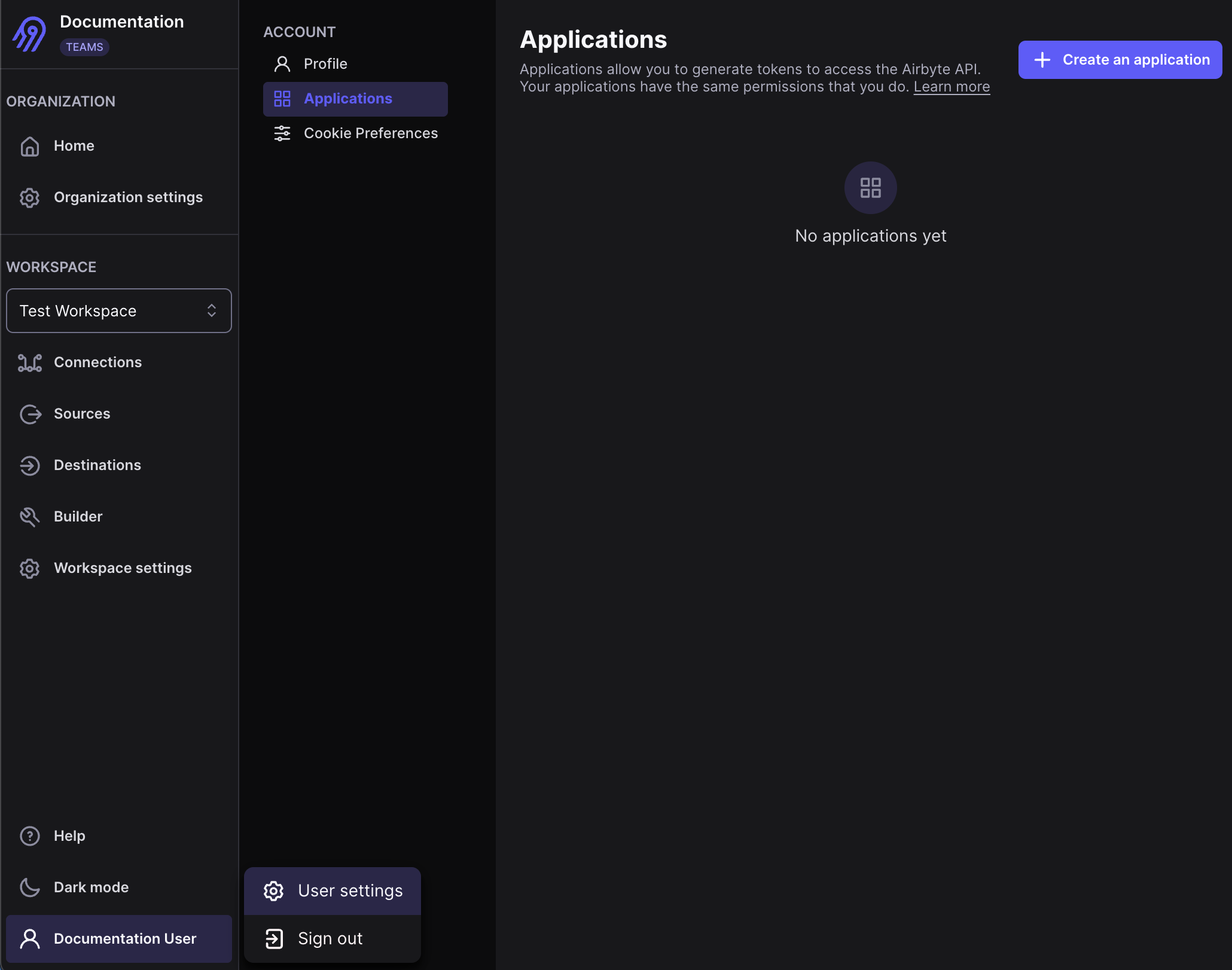Click the Help icon
The image size is (1232, 970).
click(x=29, y=835)
